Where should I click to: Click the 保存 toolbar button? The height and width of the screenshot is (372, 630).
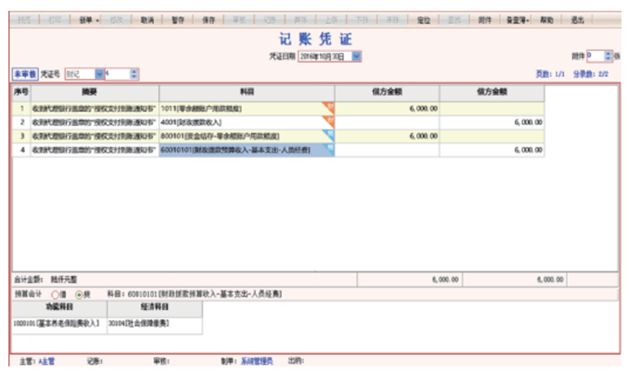pyautogui.click(x=209, y=20)
